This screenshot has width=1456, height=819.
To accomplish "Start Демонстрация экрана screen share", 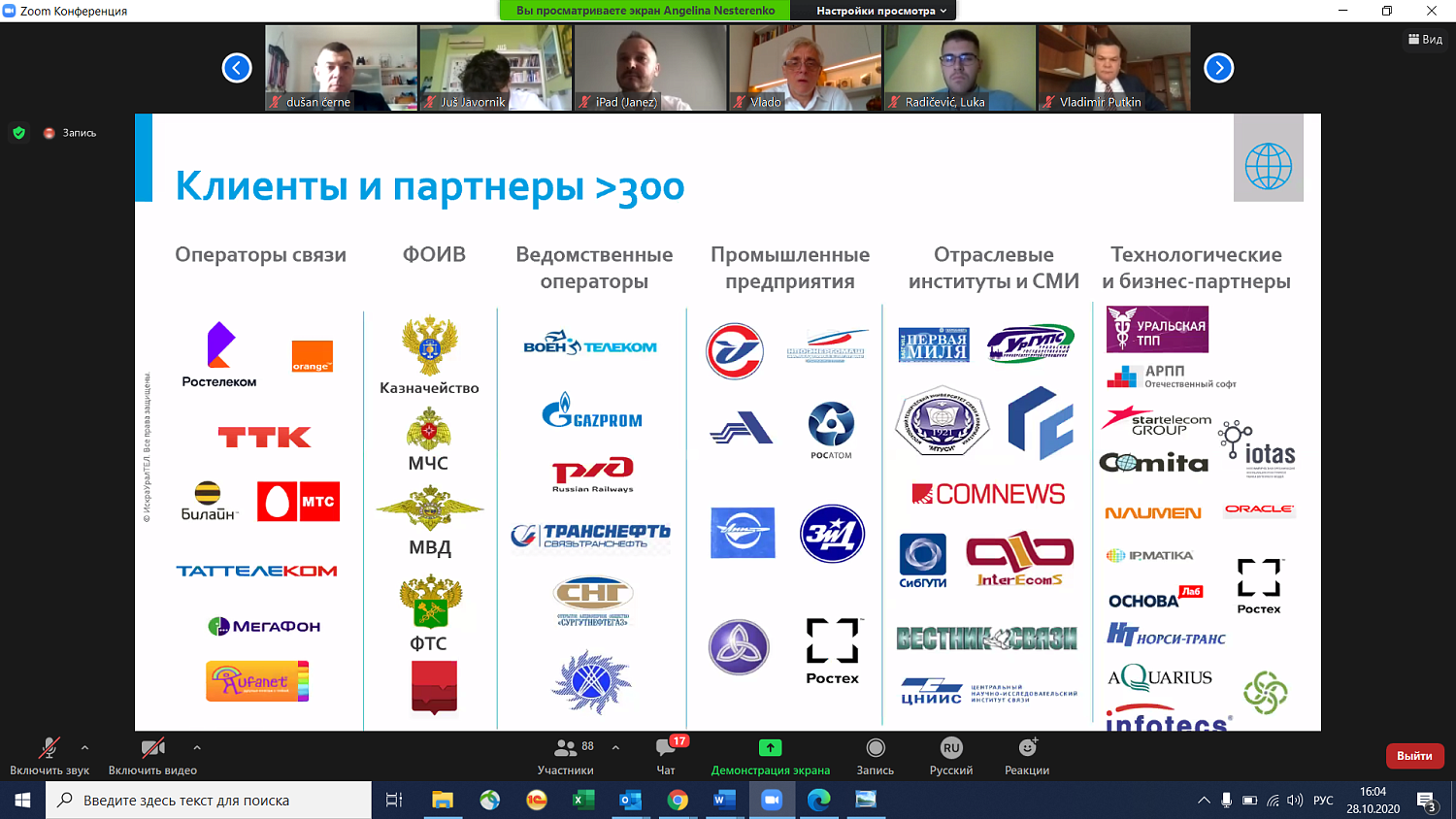I will tap(771, 756).
